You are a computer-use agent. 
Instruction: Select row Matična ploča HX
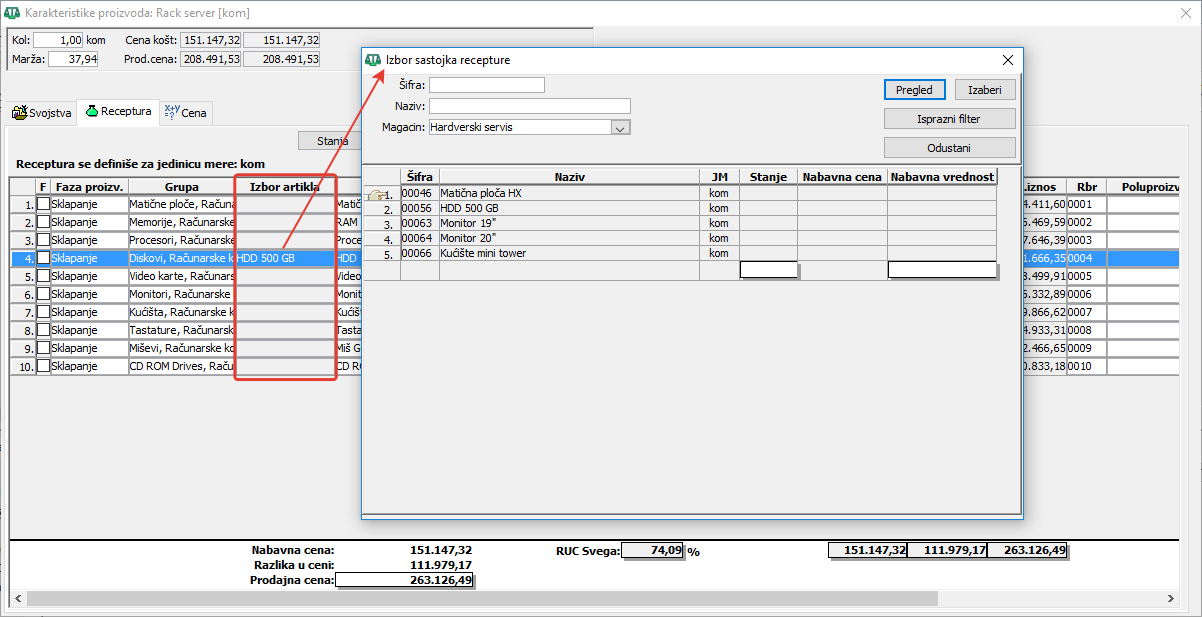click(680, 193)
